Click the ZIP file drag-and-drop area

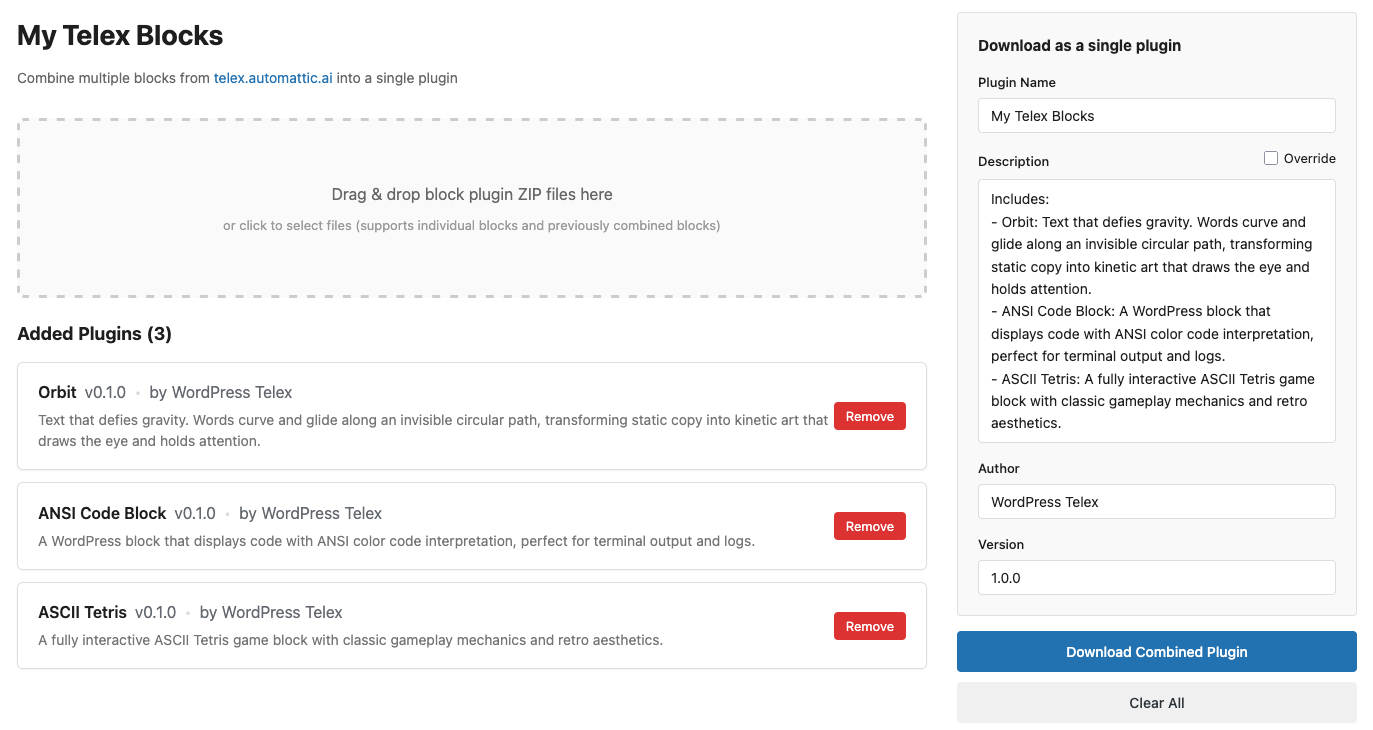click(472, 208)
